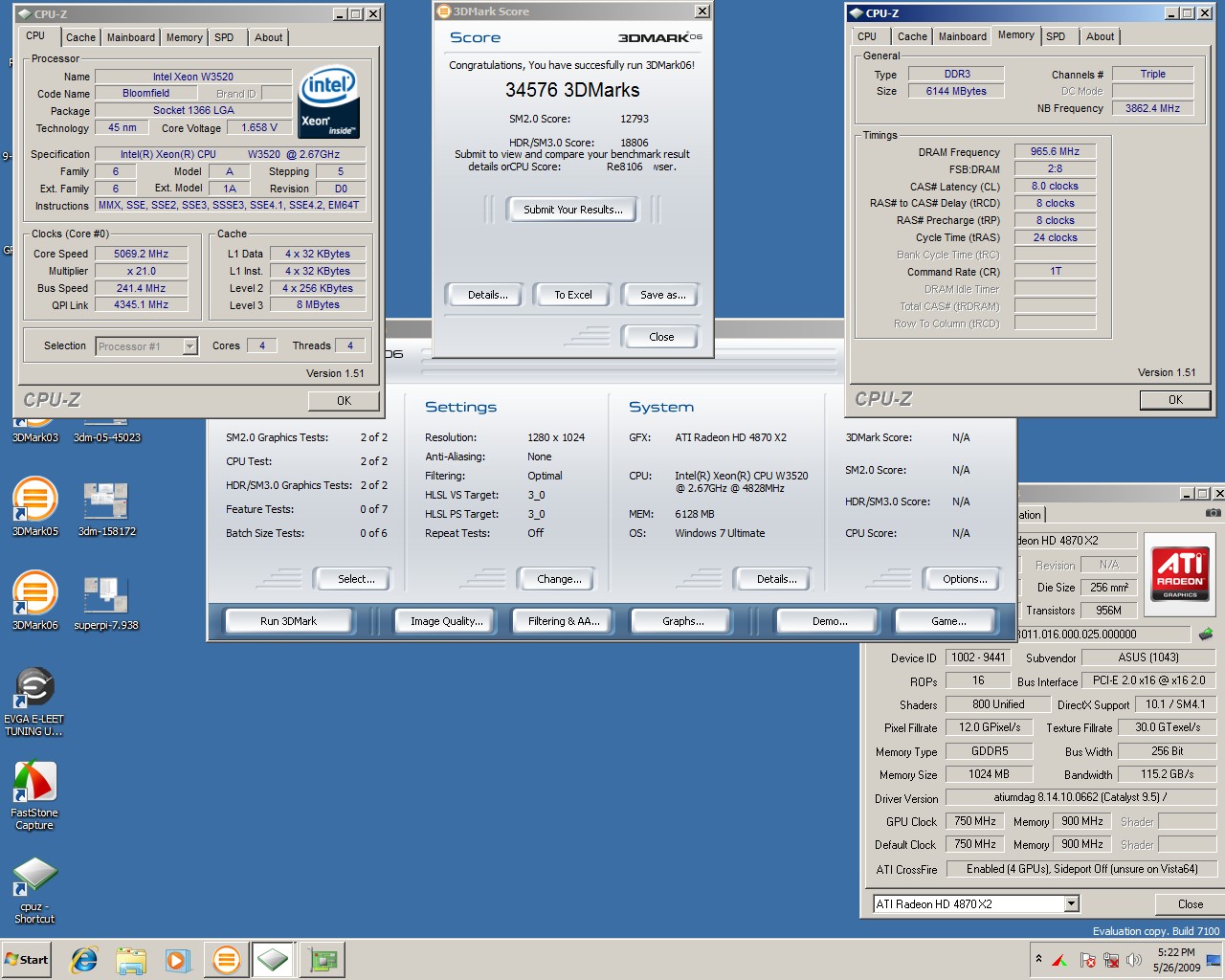This screenshot has width=1225, height=980.
Task: Switch to CPU-Z taskbar button
Action: pos(274,960)
